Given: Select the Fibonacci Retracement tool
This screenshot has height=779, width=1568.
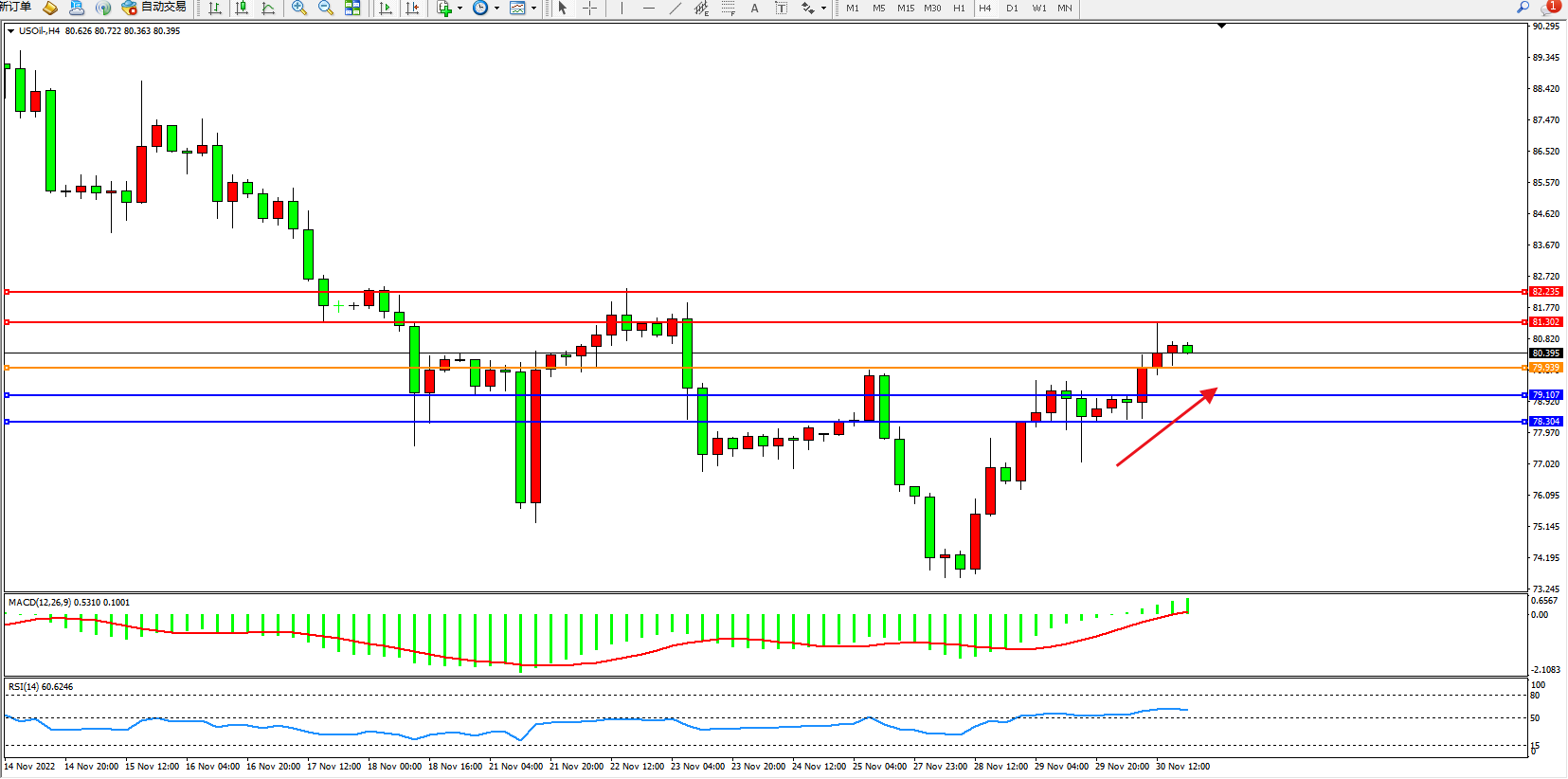Looking at the screenshot, I should pos(728,9).
